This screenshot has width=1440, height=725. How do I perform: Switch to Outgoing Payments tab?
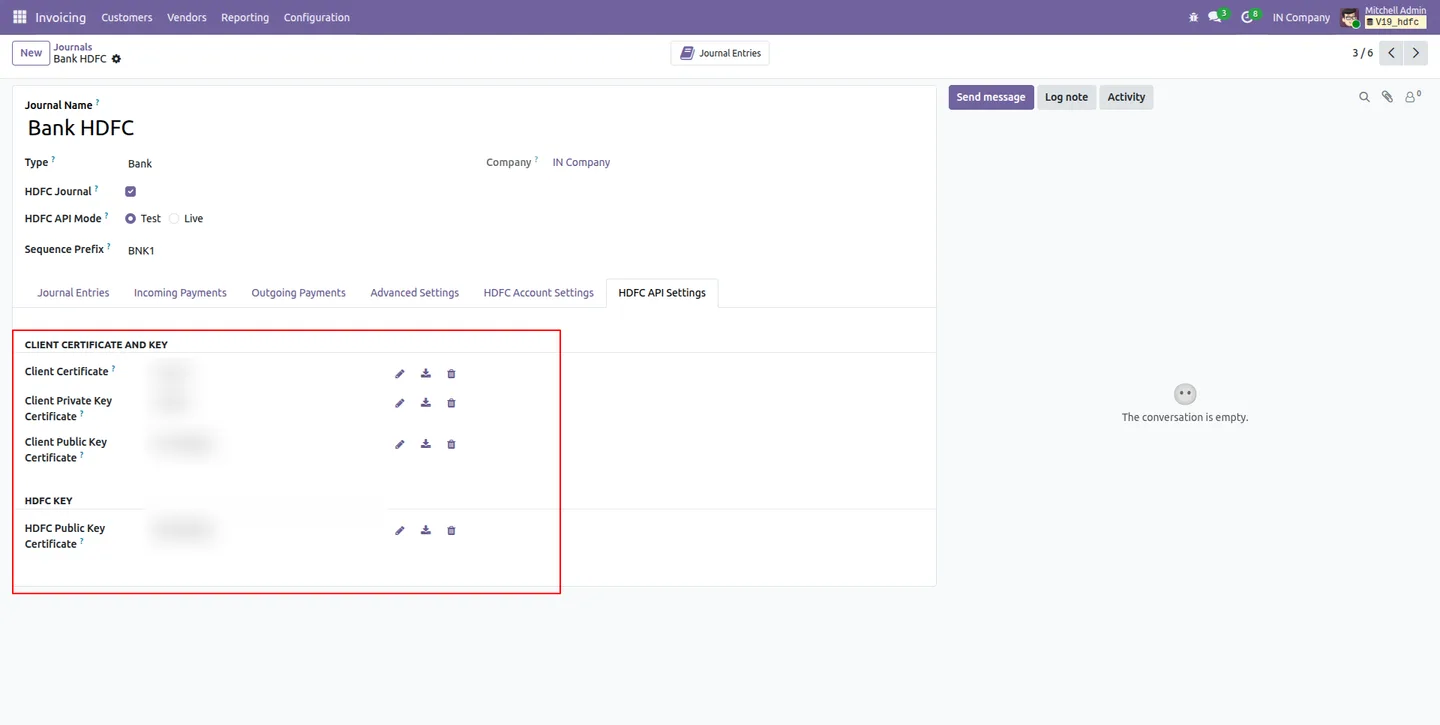click(x=298, y=293)
